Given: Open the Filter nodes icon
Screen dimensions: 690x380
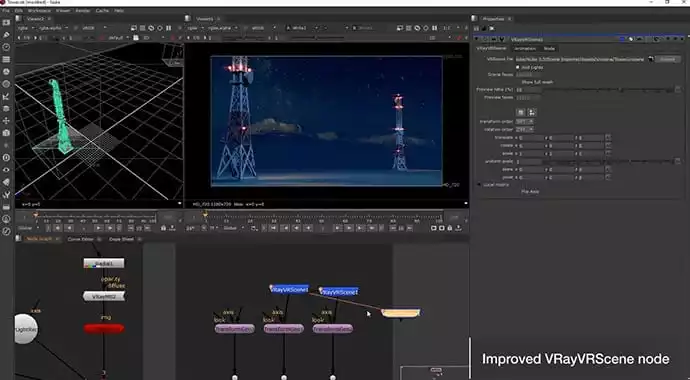Looking at the screenshot, I should [6, 84].
